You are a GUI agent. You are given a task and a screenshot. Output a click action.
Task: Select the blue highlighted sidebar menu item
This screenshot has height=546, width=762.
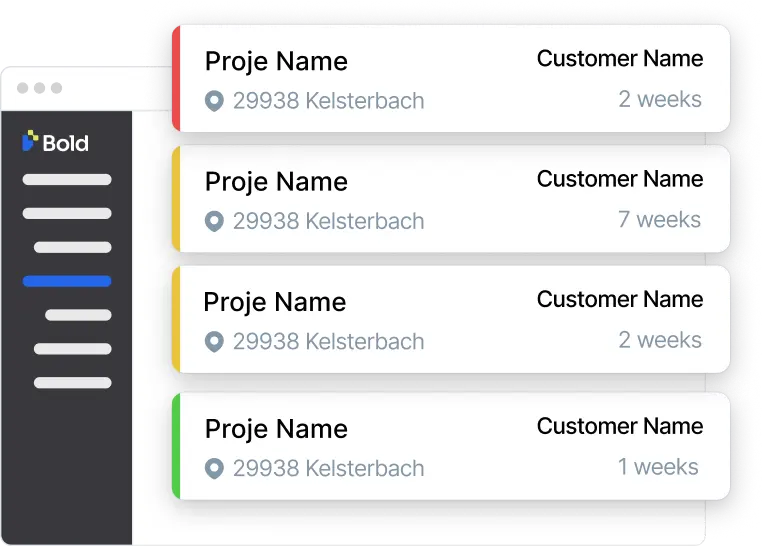click(x=67, y=281)
